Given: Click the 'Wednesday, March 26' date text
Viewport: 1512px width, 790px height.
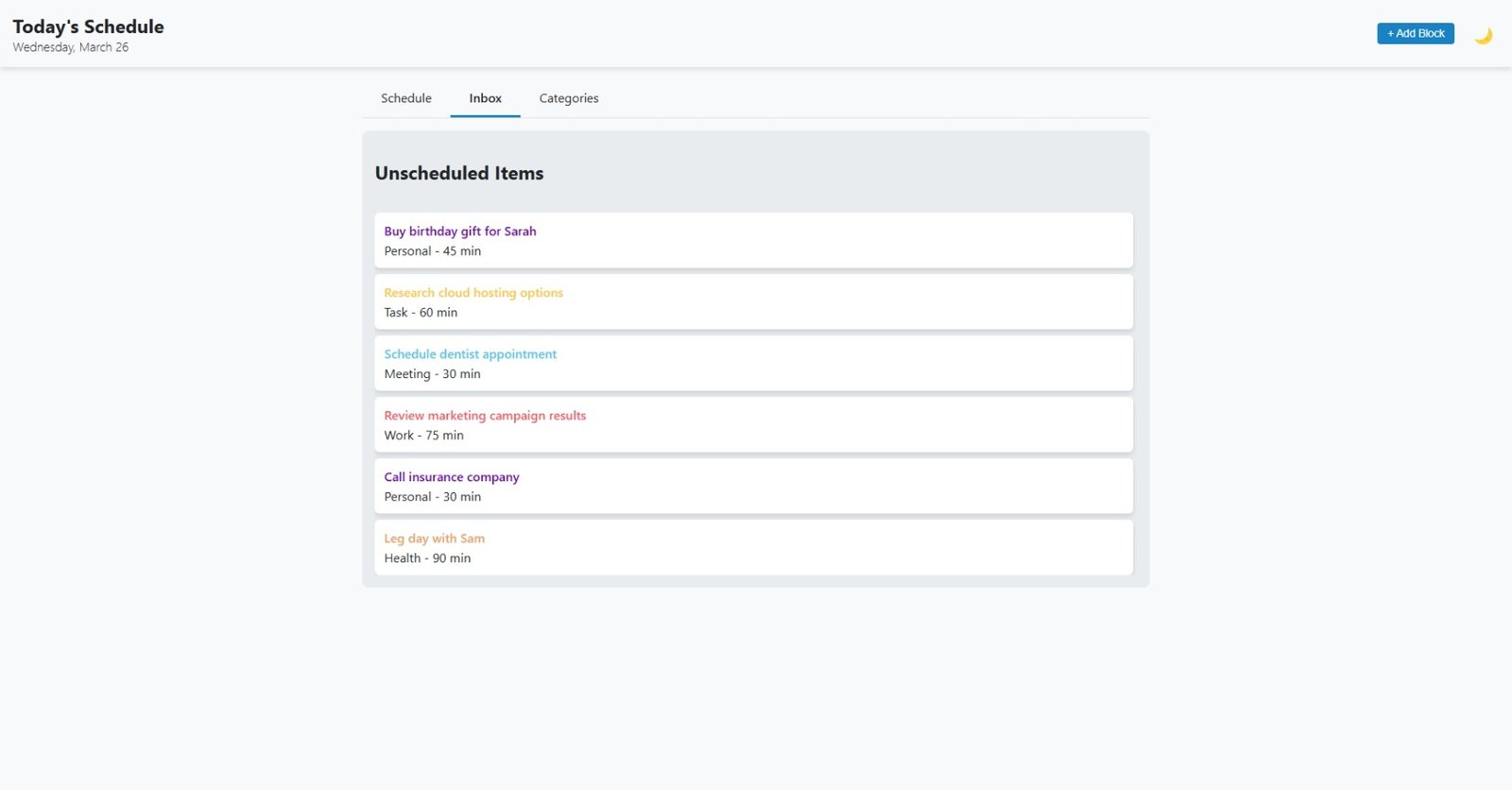Looking at the screenshot, I should pyautogui.click(x=70, y=47).
